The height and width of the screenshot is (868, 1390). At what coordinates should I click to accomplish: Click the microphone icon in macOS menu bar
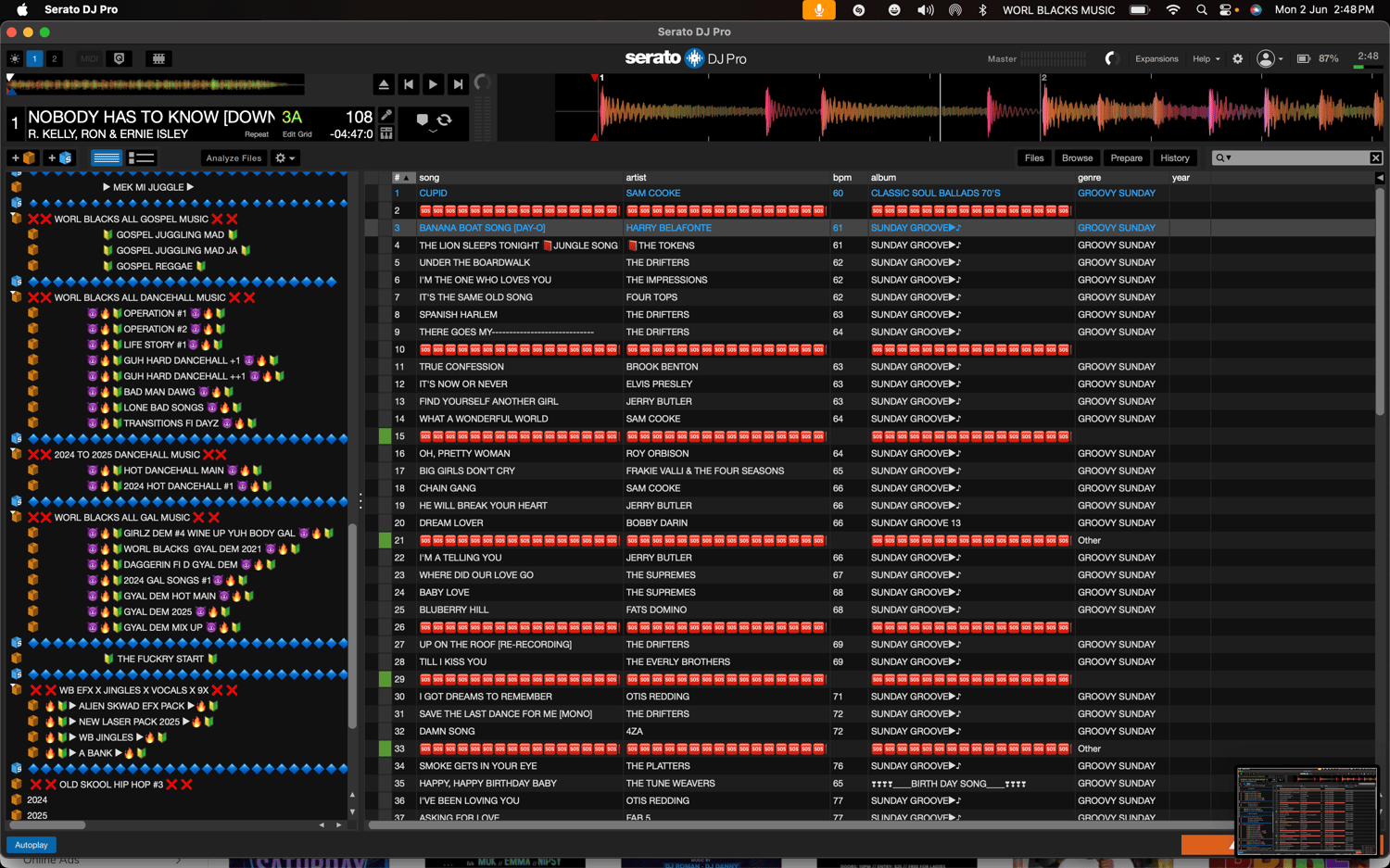818,10
